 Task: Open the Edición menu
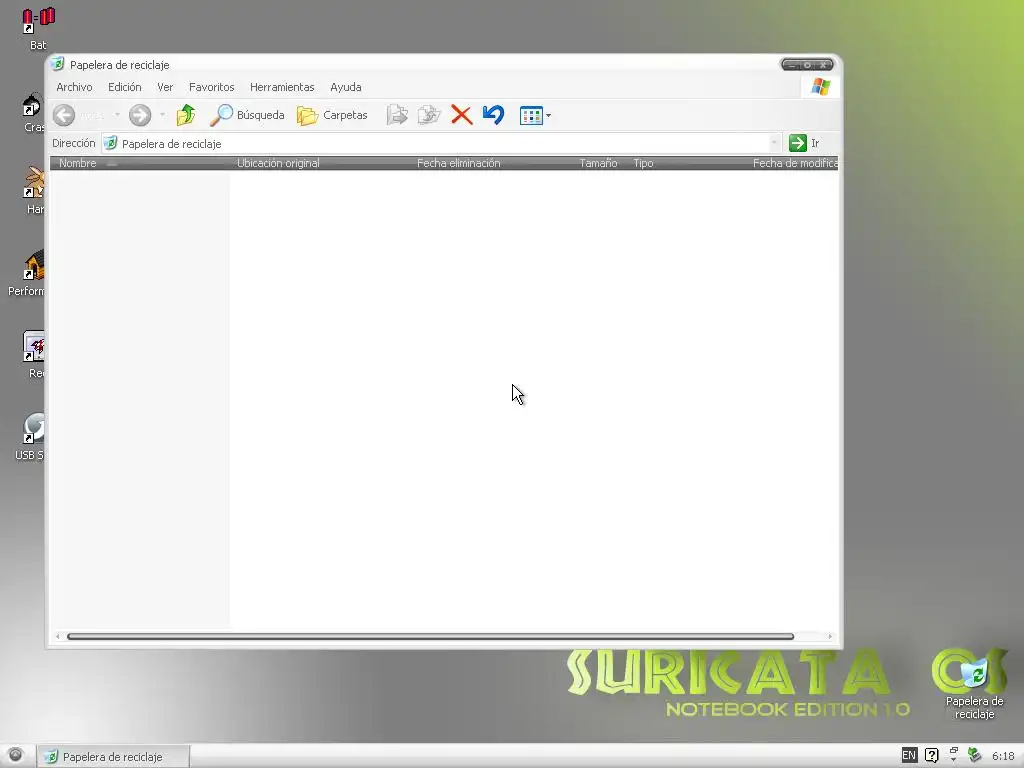125,87
